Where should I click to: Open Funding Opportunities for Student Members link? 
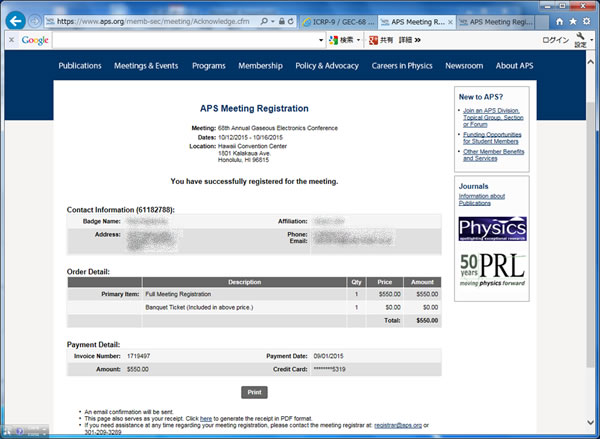point(492,138)
